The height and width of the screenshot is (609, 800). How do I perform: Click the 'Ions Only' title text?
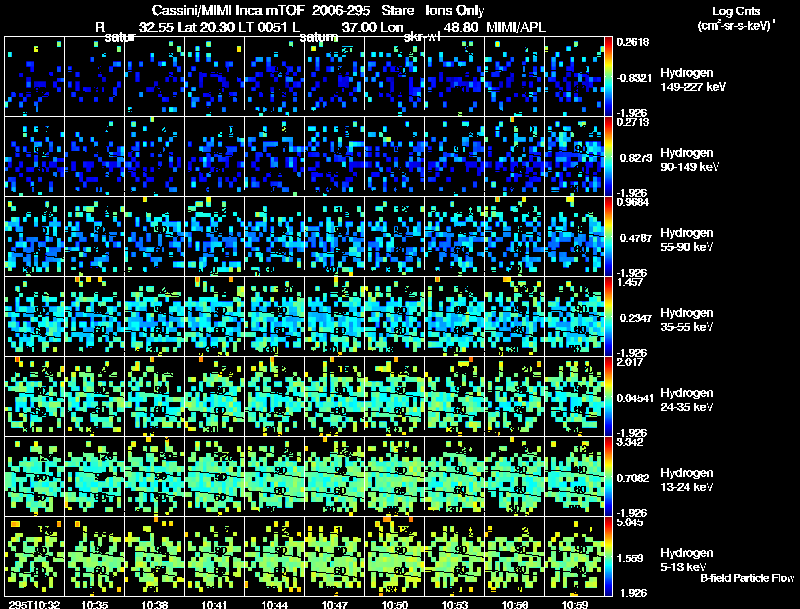(455, 11)
